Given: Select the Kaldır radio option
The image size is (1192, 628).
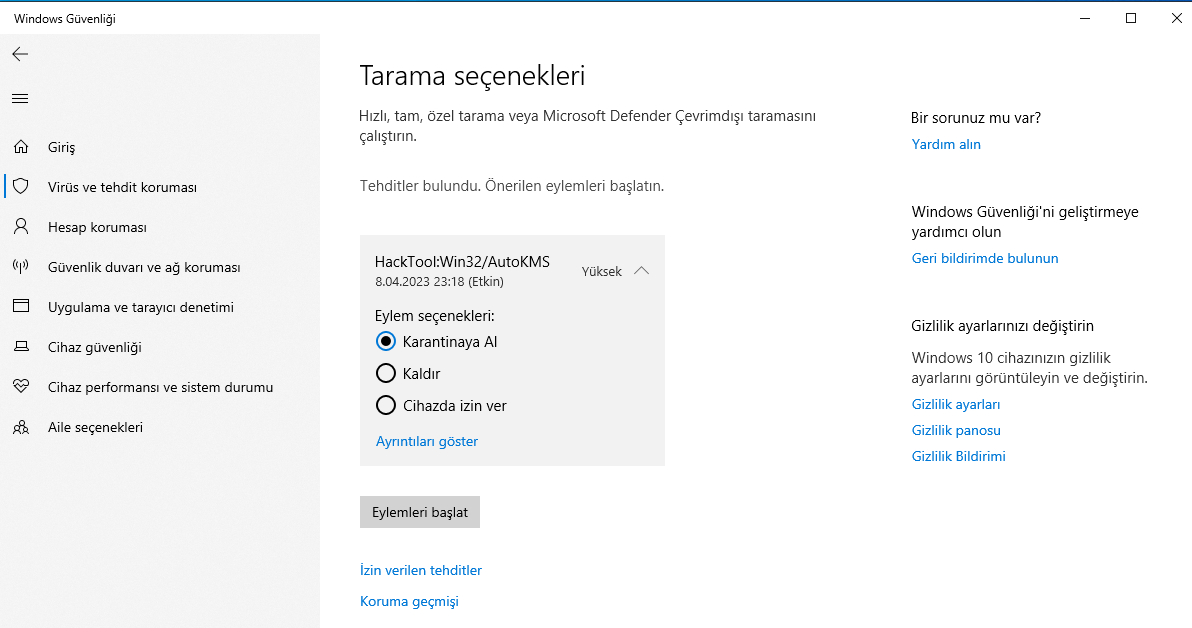Looking at the screenshot, I should click(386, 373).
